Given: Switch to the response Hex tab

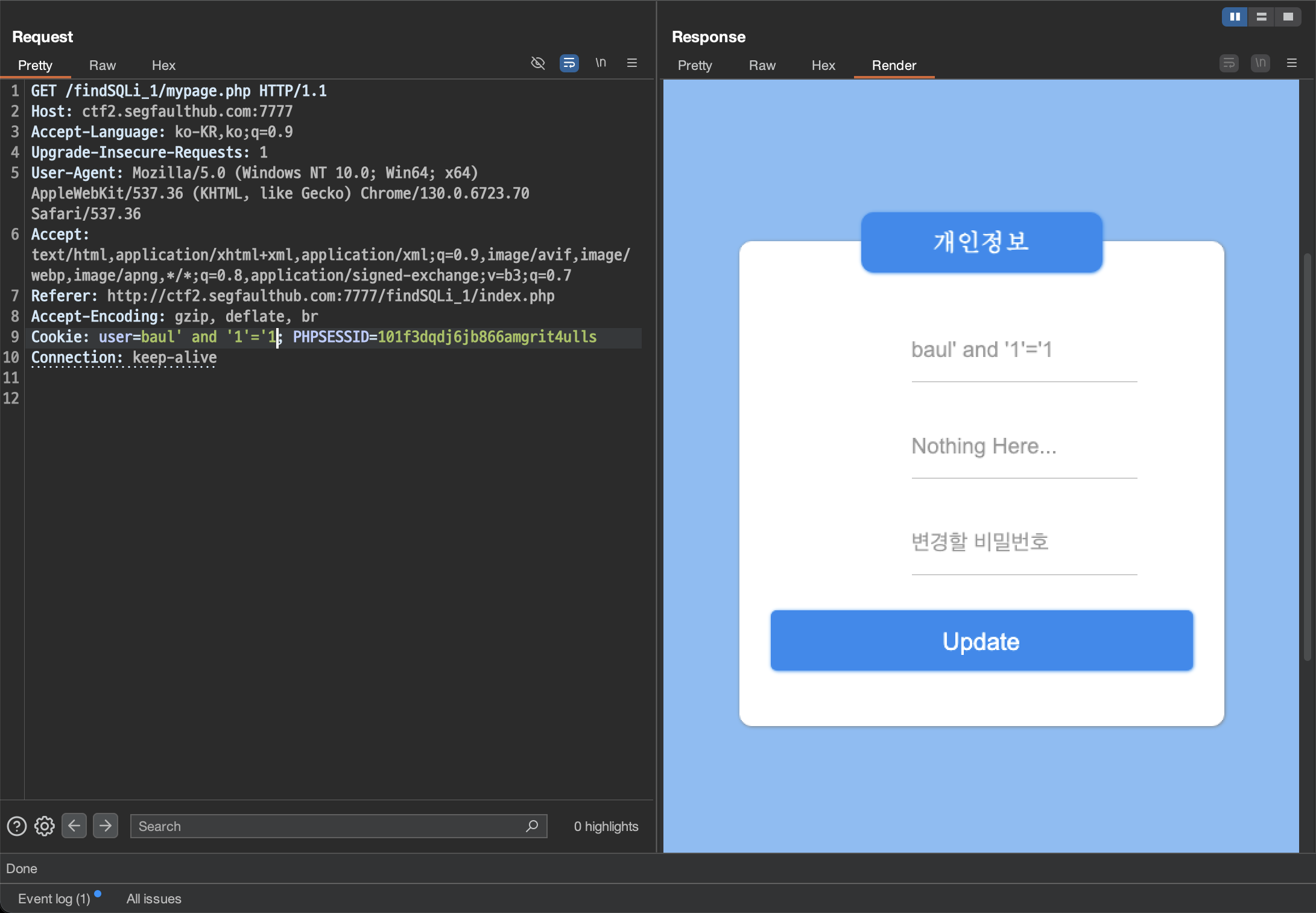Looking at the screenshot, I should click(x=823, y=65).
